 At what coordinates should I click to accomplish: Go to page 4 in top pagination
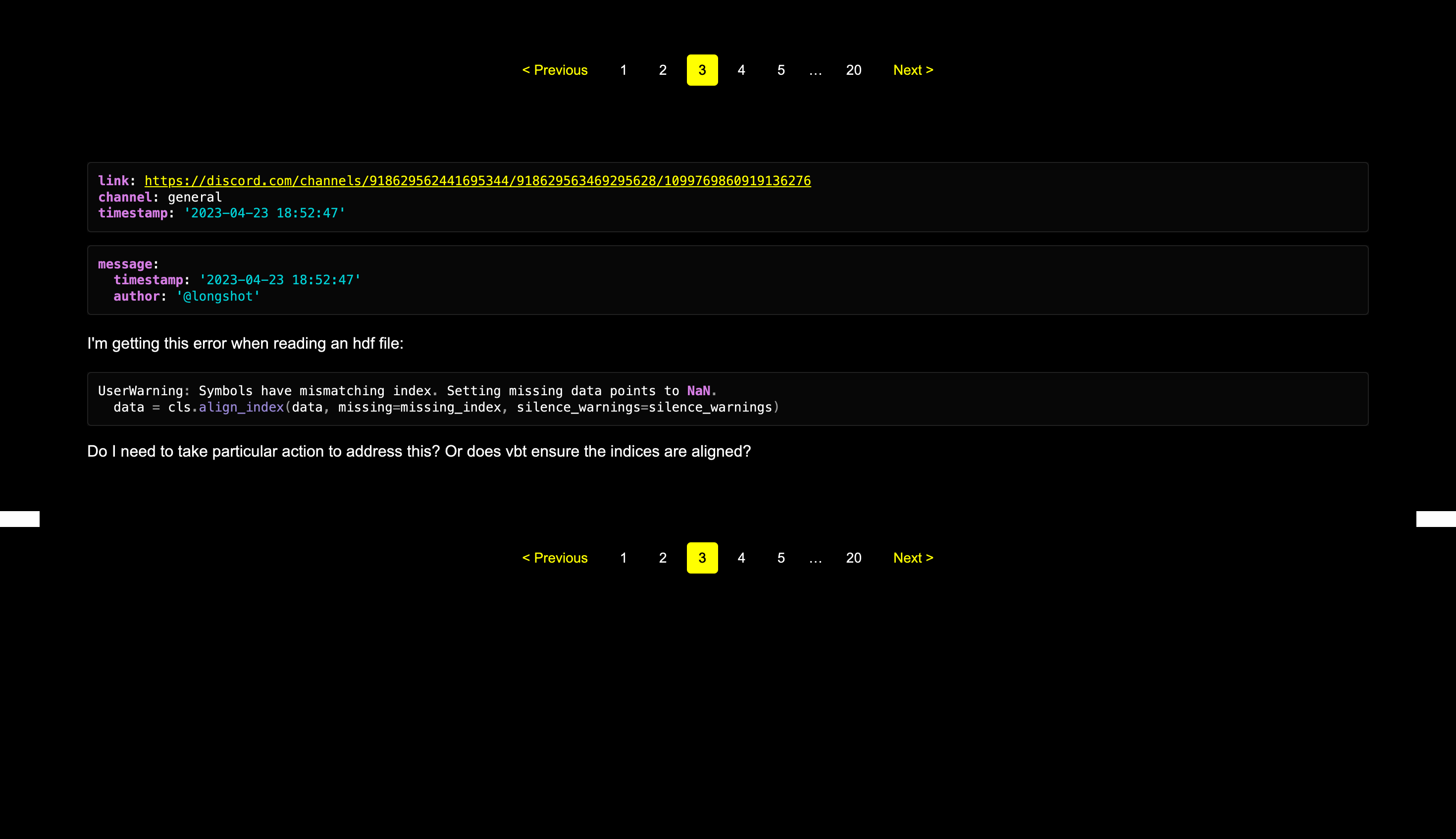point(741,70)
